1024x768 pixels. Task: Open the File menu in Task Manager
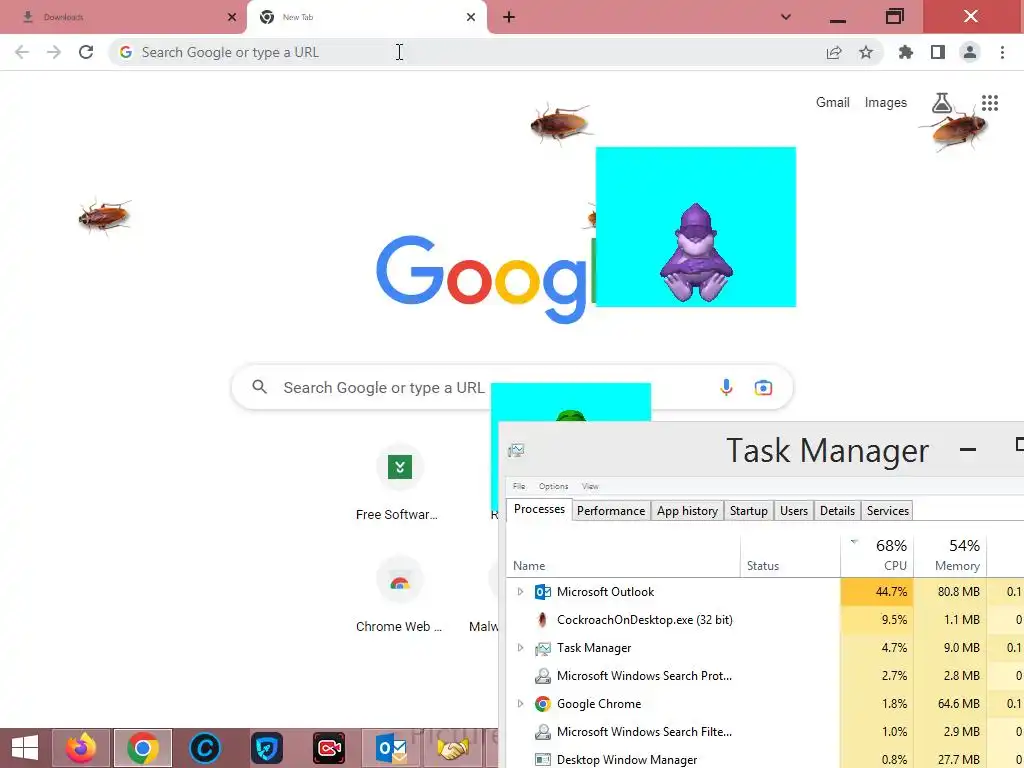pyautogui.click(x=519, y=486)
